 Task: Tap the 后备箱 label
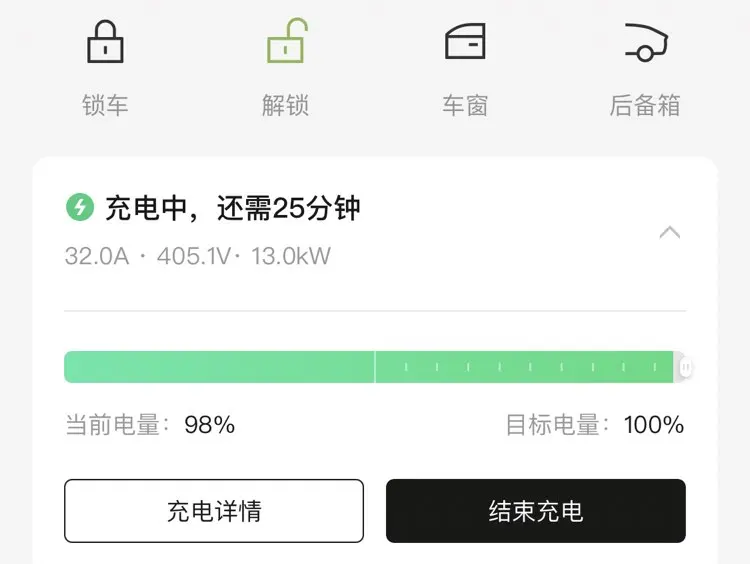pyautogui.click(x=645, y=105)
